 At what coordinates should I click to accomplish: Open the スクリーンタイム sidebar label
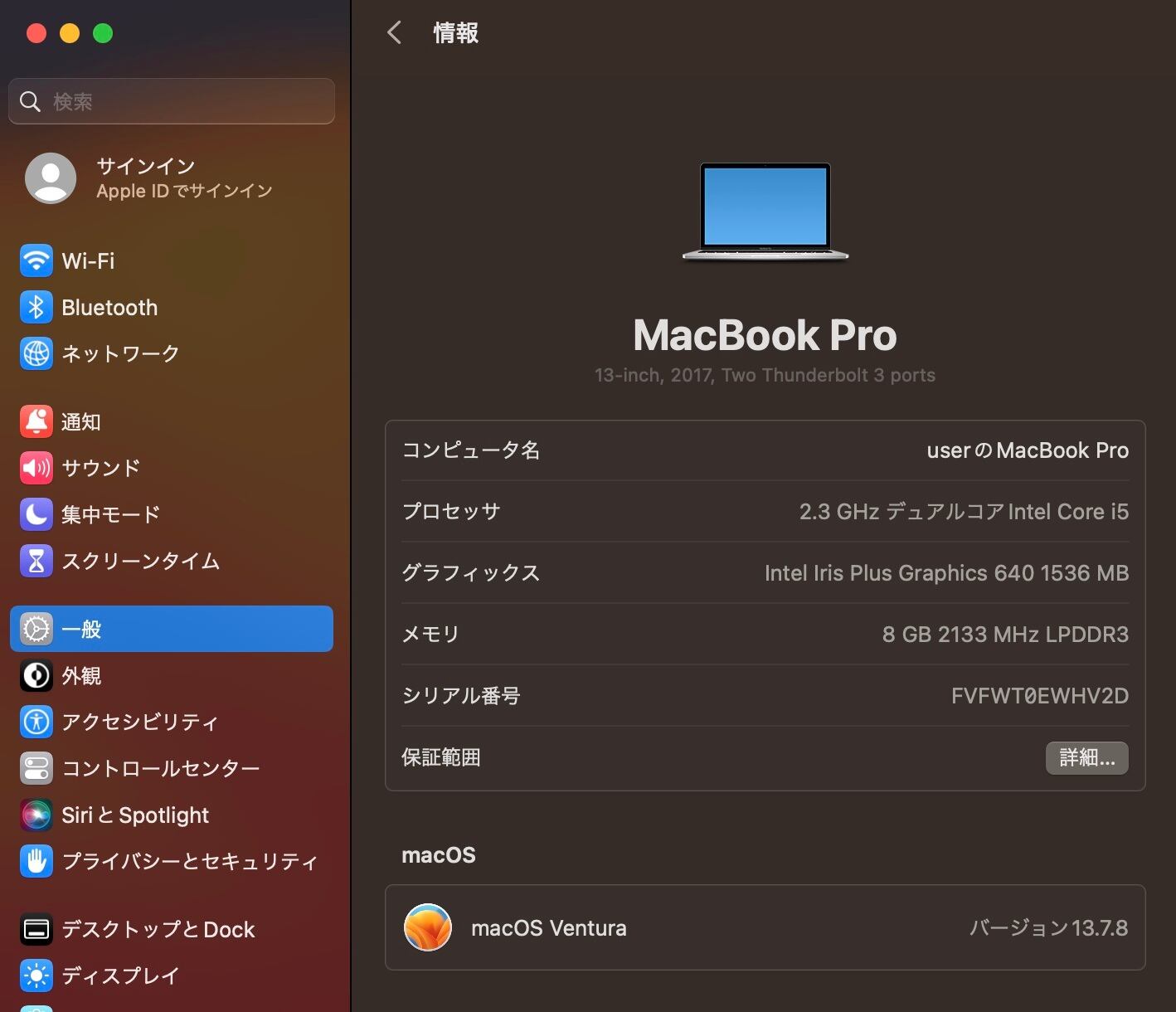(141, 561)
